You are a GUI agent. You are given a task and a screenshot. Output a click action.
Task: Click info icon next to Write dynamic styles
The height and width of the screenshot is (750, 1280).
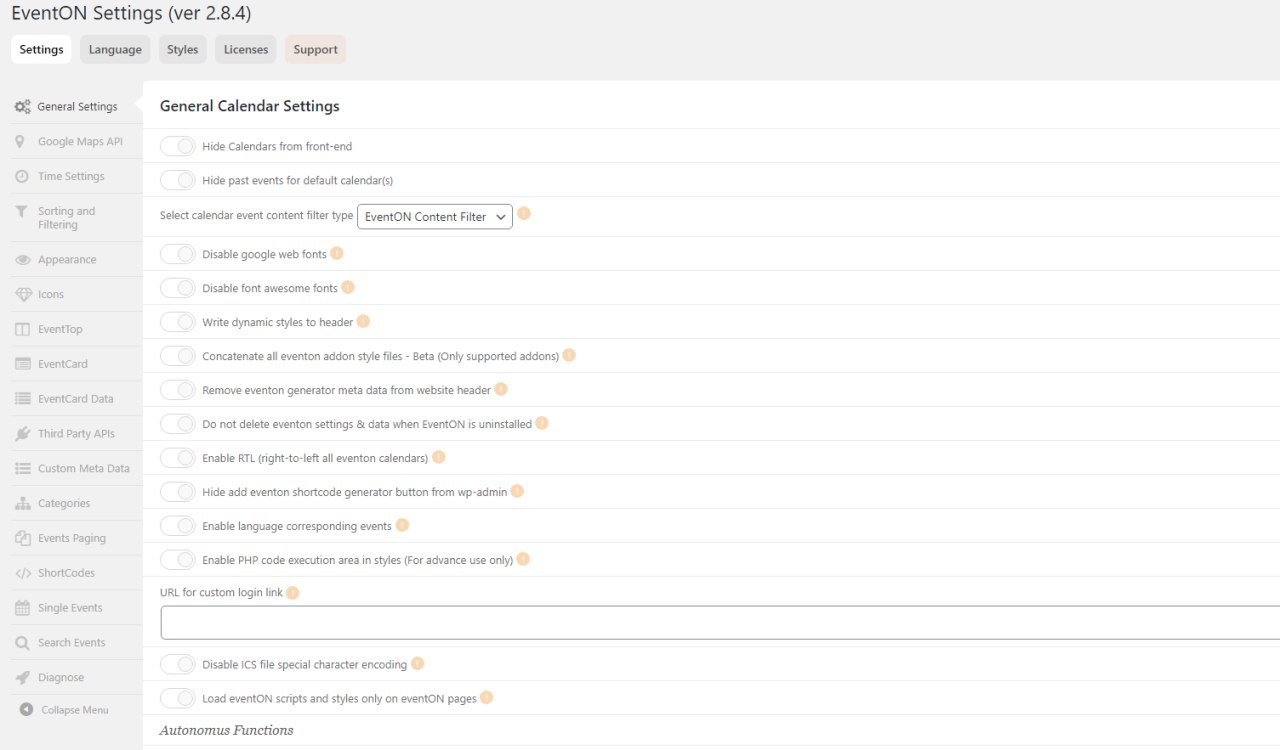pyautogui.click(x=363, y=321)
